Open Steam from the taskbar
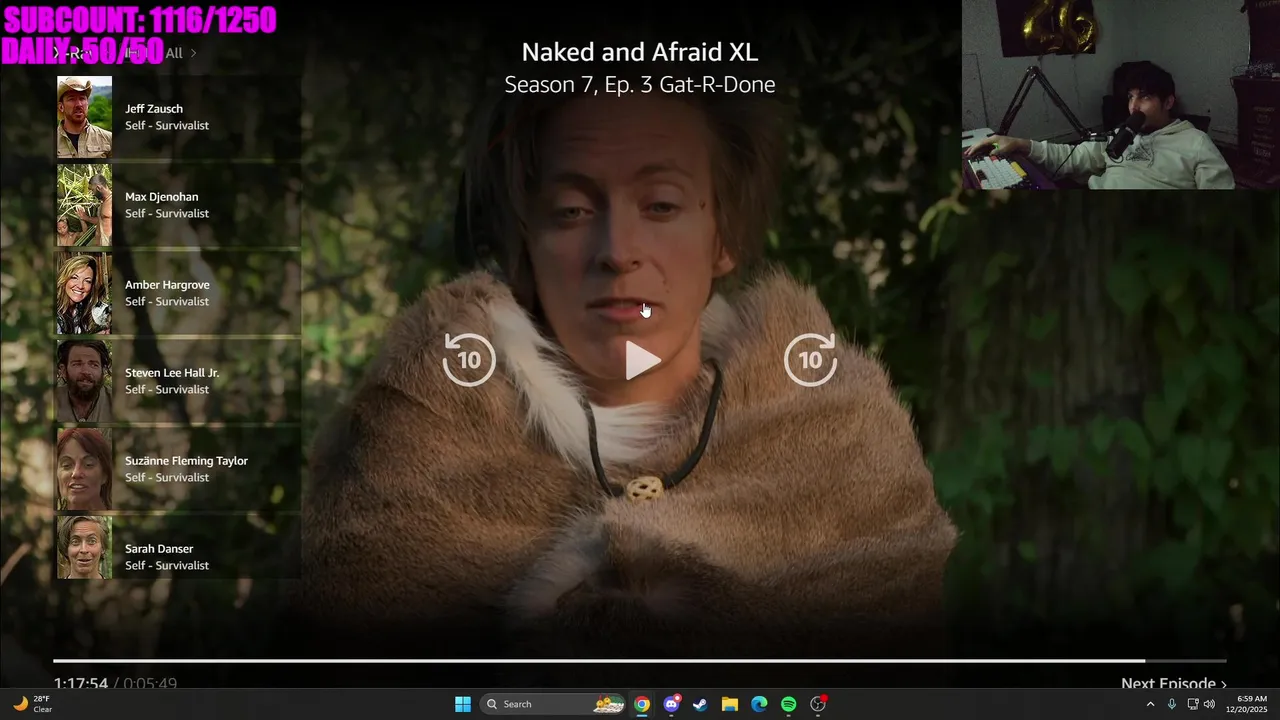This screenshot has height=720, width=1280. [700, 704]
